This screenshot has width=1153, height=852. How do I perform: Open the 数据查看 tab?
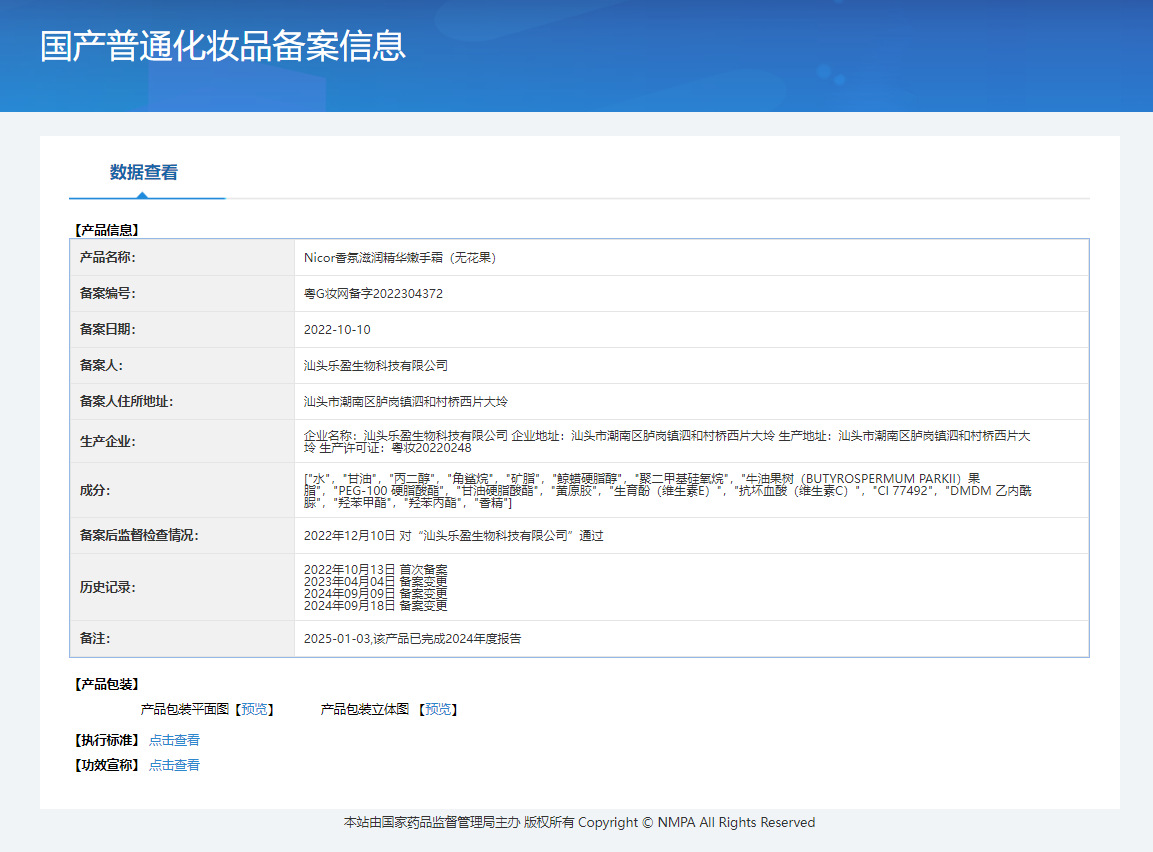(x=144, y=172)
